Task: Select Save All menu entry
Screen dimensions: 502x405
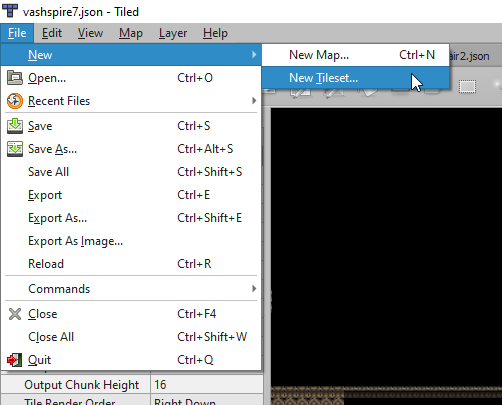Action: tap(131, 172)
